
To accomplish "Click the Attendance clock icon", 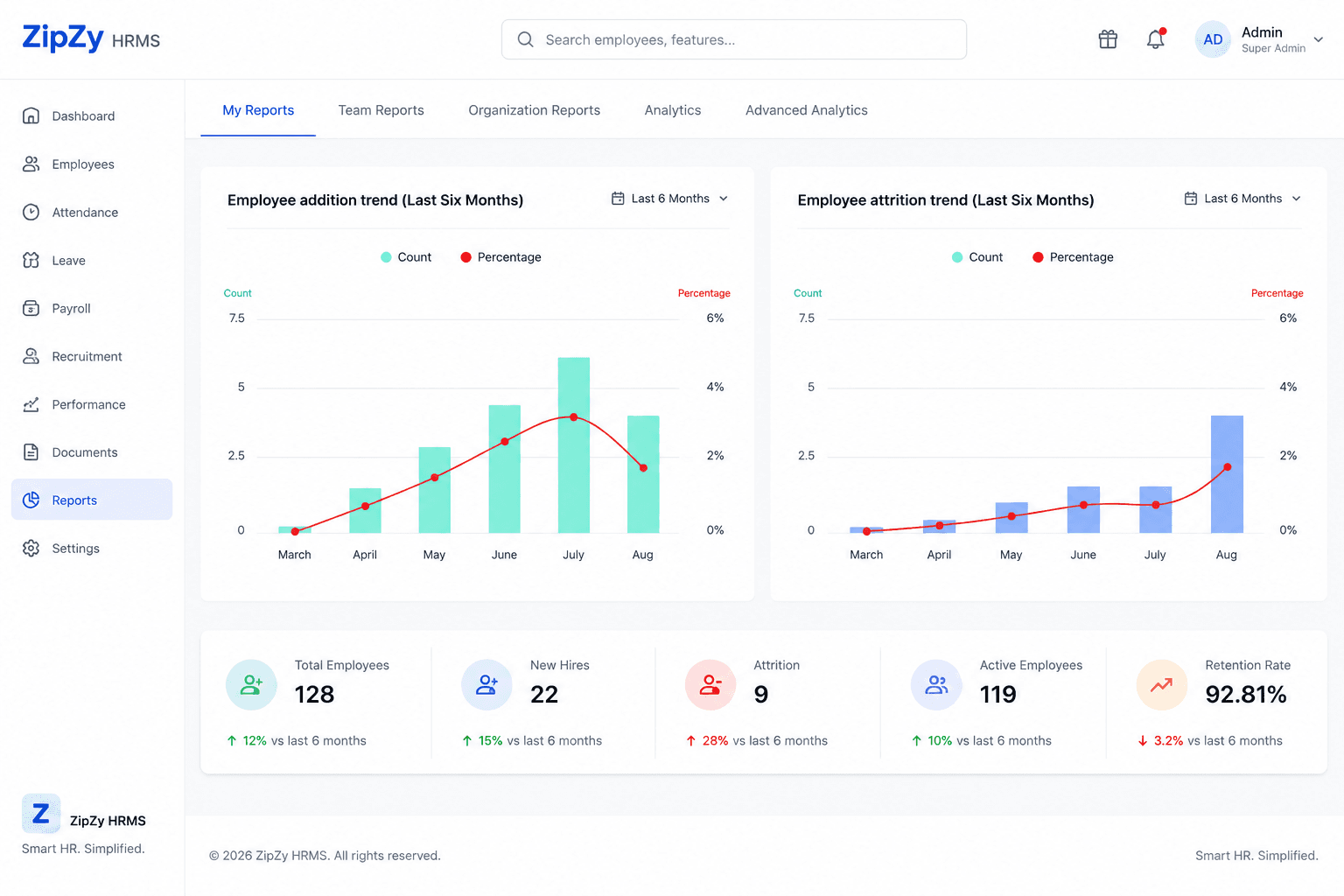I will [x=31, y=212].
